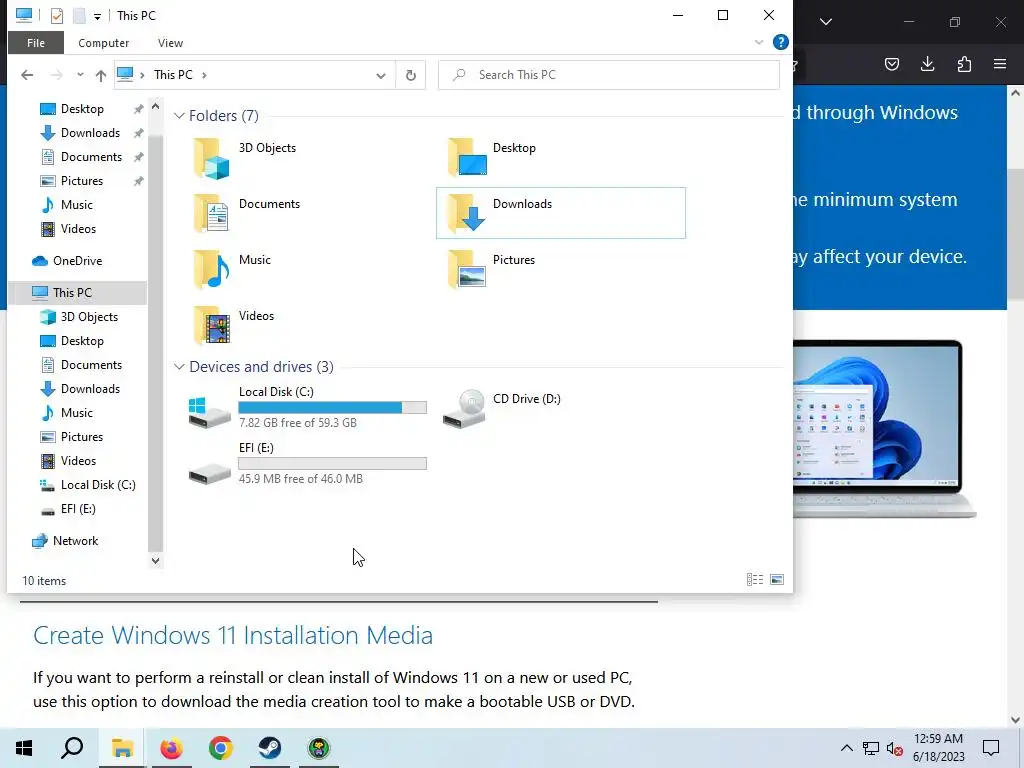The image size is (1024, 768).
Task: Click the Properties quick access toolbar icon
Action: pos(57,16)
